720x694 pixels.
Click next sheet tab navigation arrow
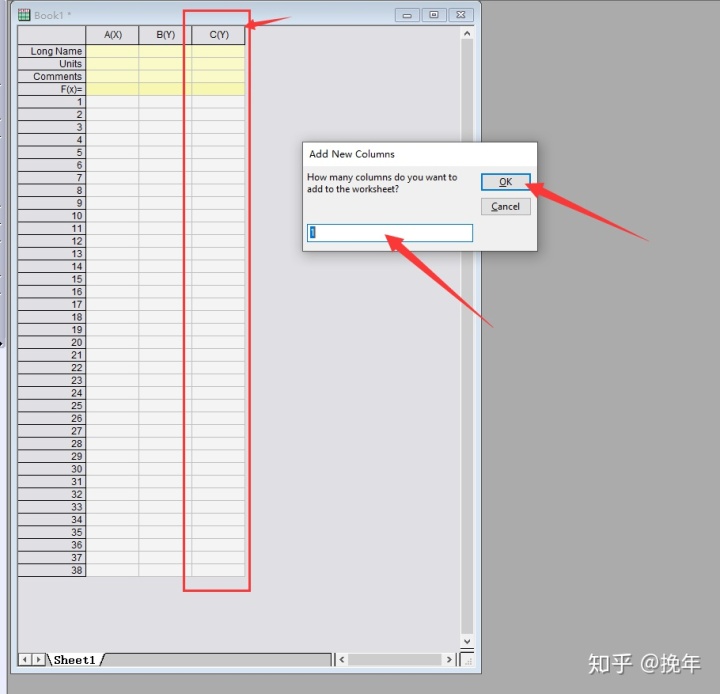pos(39,660)
